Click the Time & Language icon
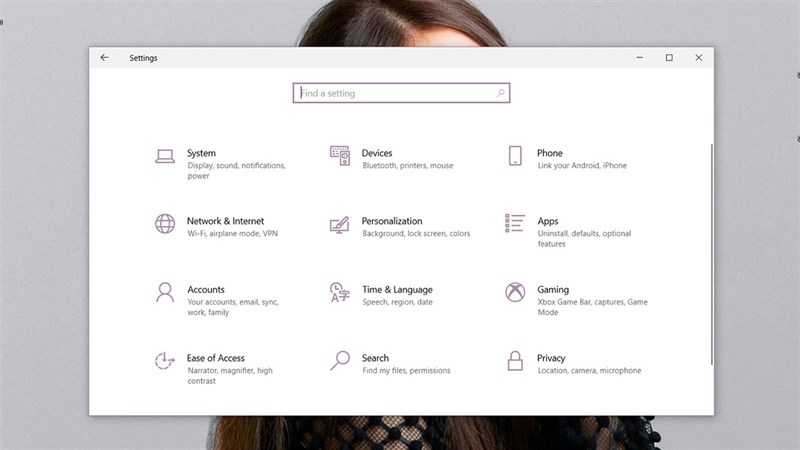 340,292
